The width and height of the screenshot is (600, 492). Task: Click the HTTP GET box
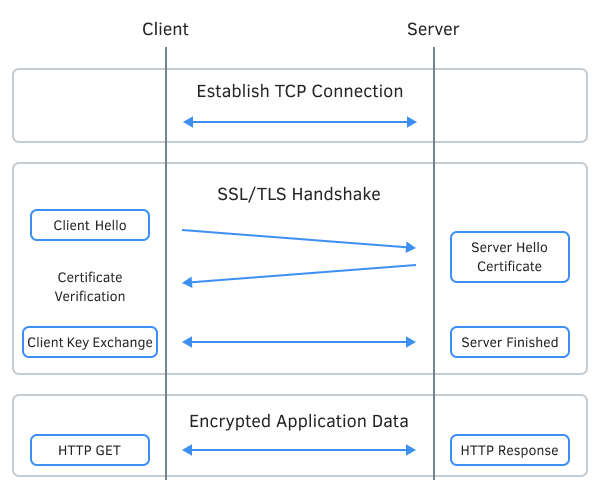pos(90,450)
